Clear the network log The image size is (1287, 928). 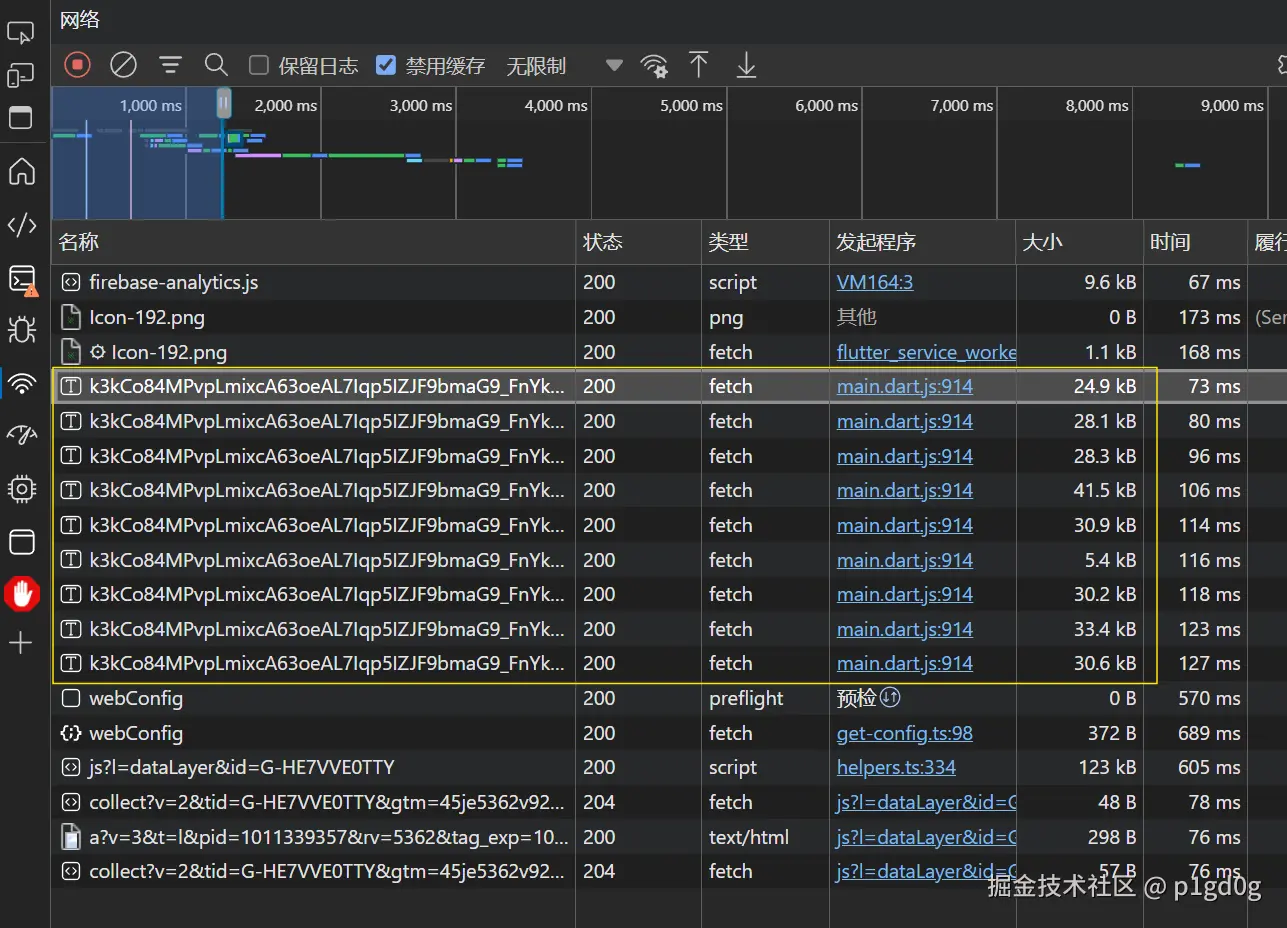[x=123, y=66]
